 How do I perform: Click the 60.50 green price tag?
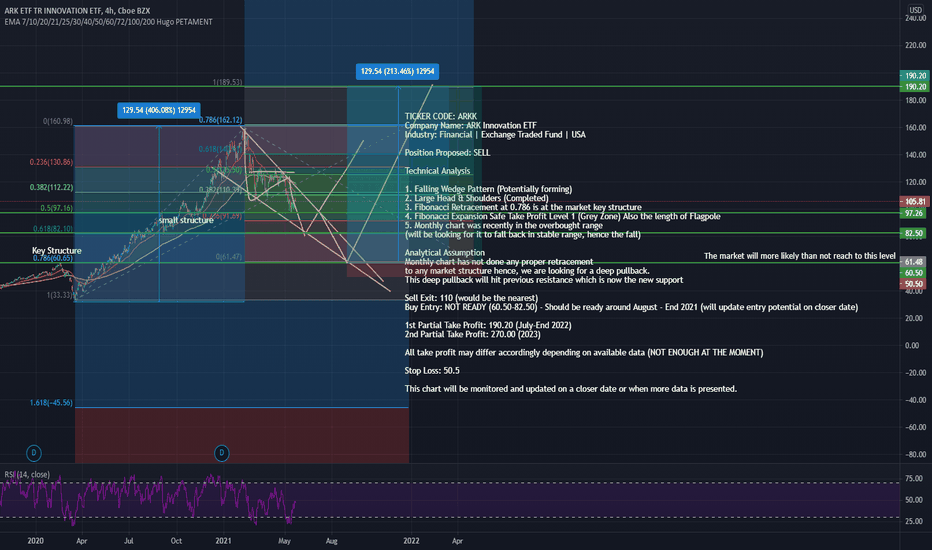(x=914, y=273)
